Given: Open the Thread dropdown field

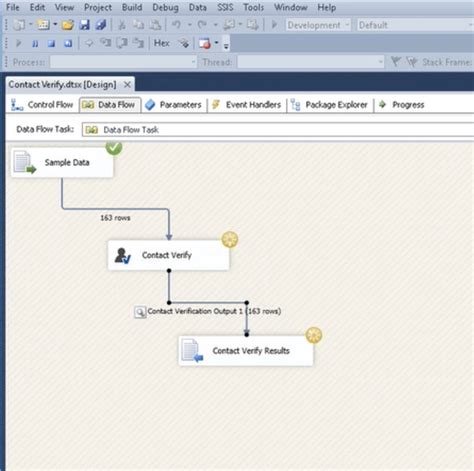Looking at the screenshot, I should (x=311, y=62).
